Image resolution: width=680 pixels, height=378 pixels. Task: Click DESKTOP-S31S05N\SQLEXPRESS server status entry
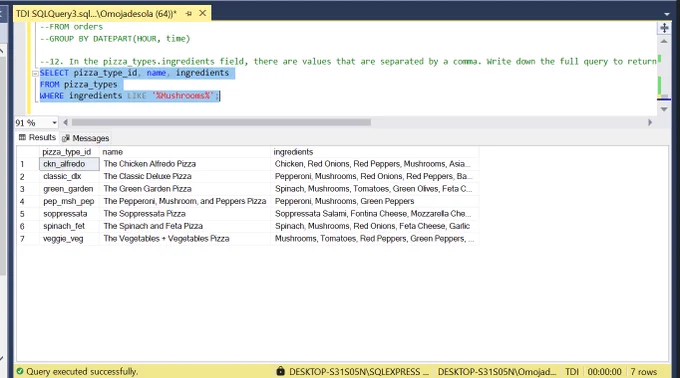(359, 372)
